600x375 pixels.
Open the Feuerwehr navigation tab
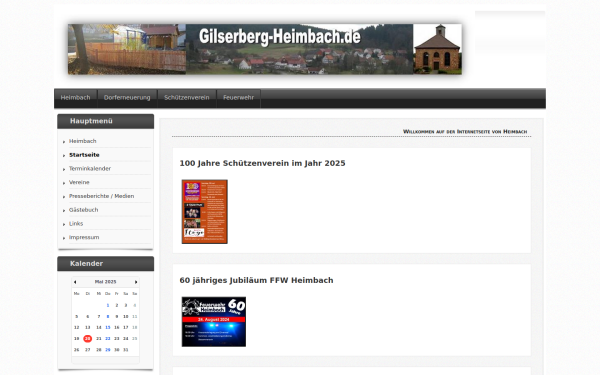pos(238,98)
